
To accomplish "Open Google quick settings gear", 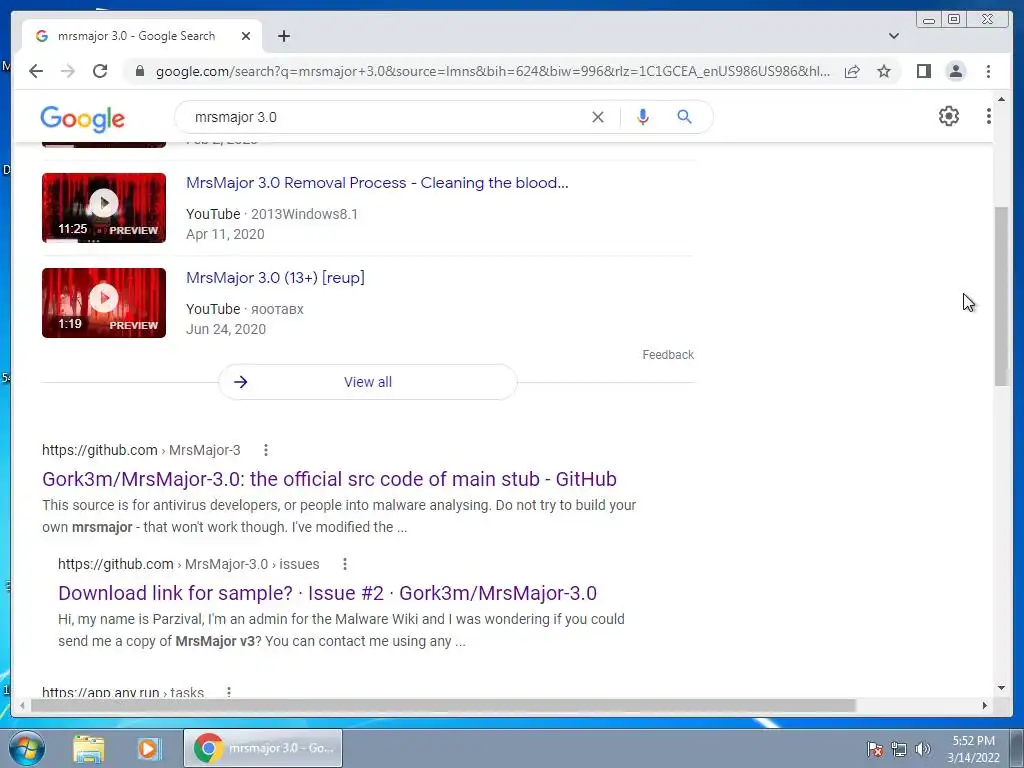I will pos(949,116).
